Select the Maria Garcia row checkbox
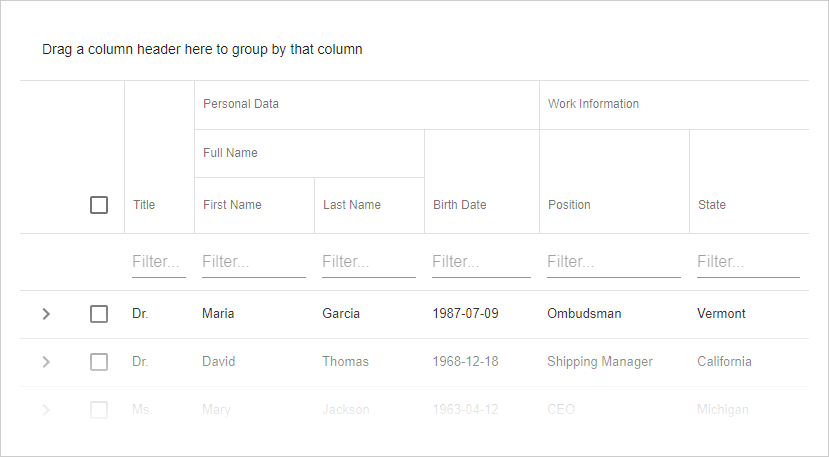 tap(99, 314)
